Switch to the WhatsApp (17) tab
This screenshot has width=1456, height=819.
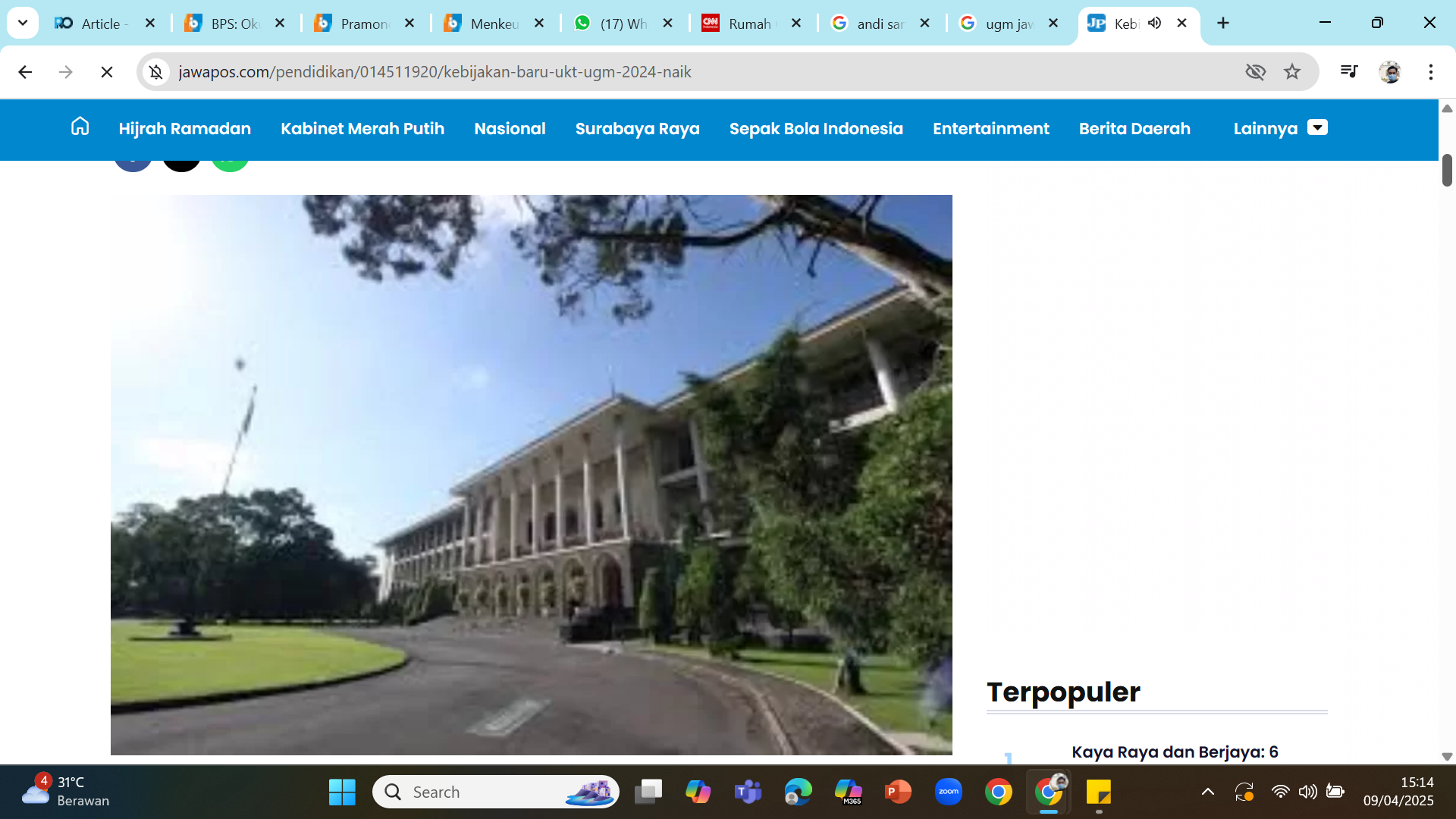(x=610, y=24)
